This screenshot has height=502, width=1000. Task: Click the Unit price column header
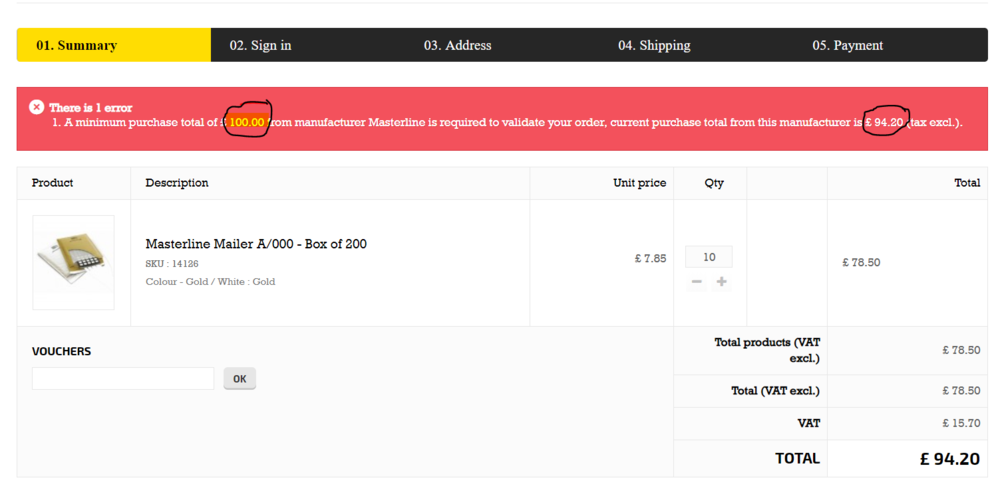(639, 183)
